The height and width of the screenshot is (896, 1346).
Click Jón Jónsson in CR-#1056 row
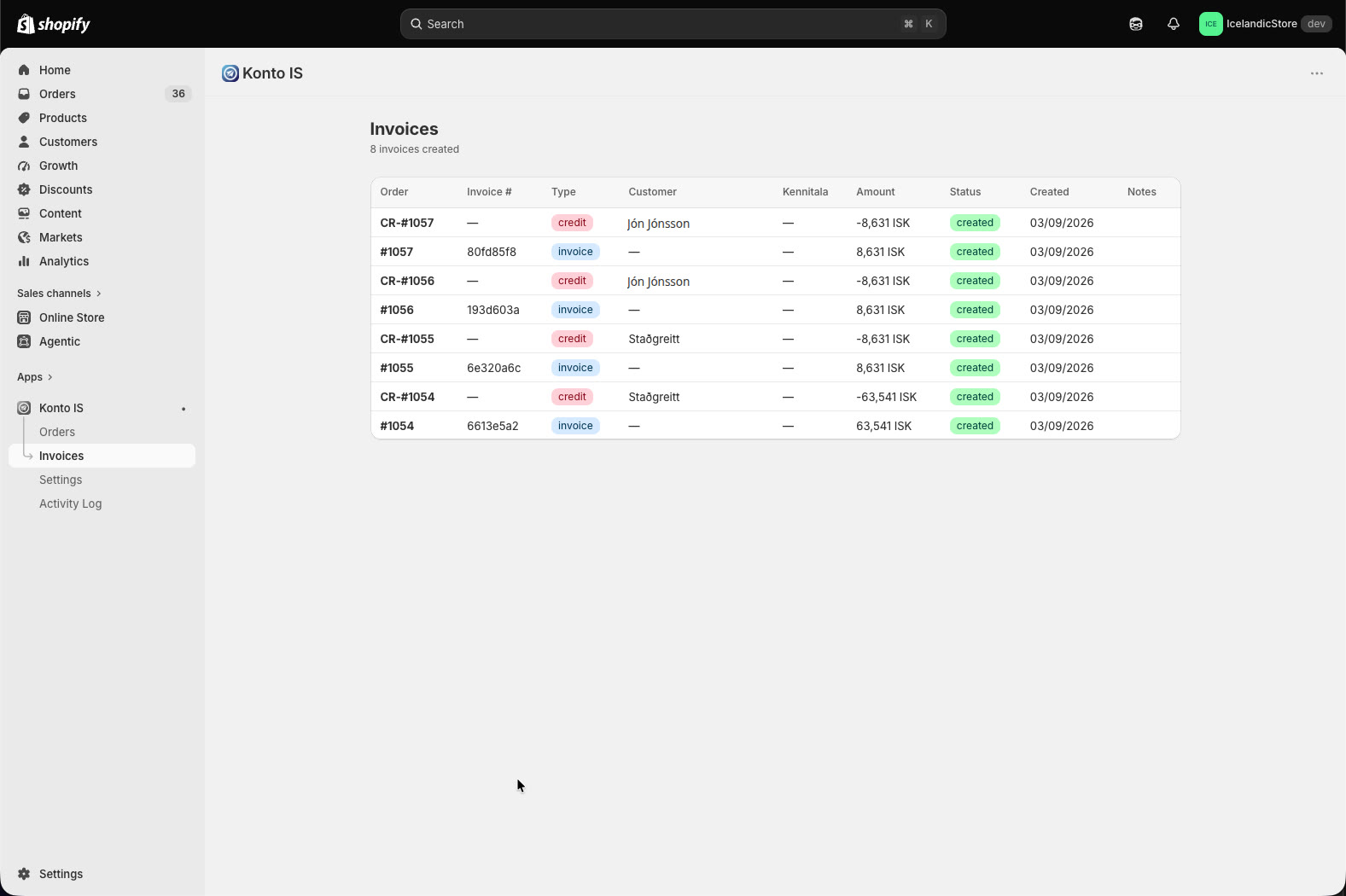pyautogui.click(x=658, y=281)
